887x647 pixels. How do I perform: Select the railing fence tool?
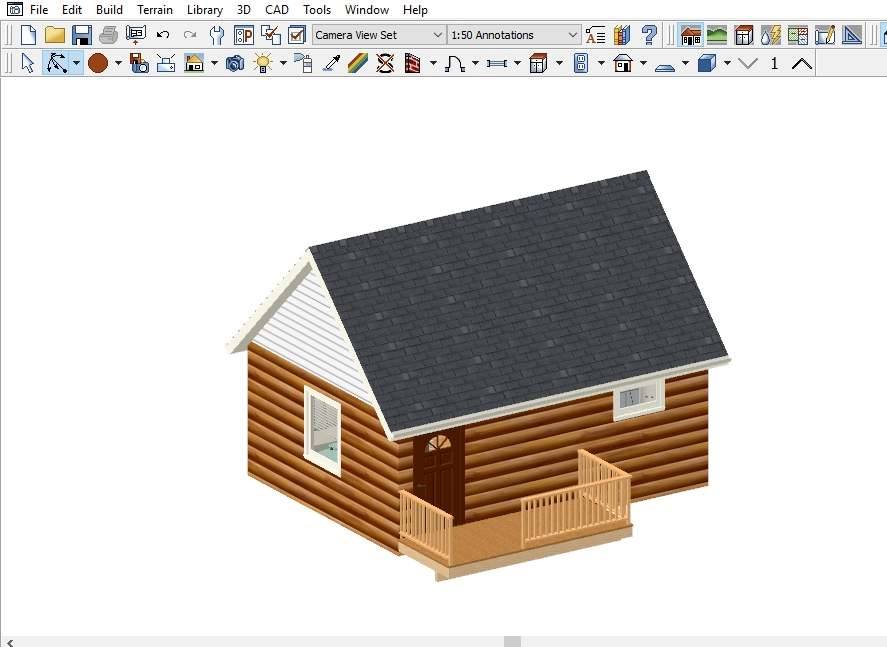497,63
